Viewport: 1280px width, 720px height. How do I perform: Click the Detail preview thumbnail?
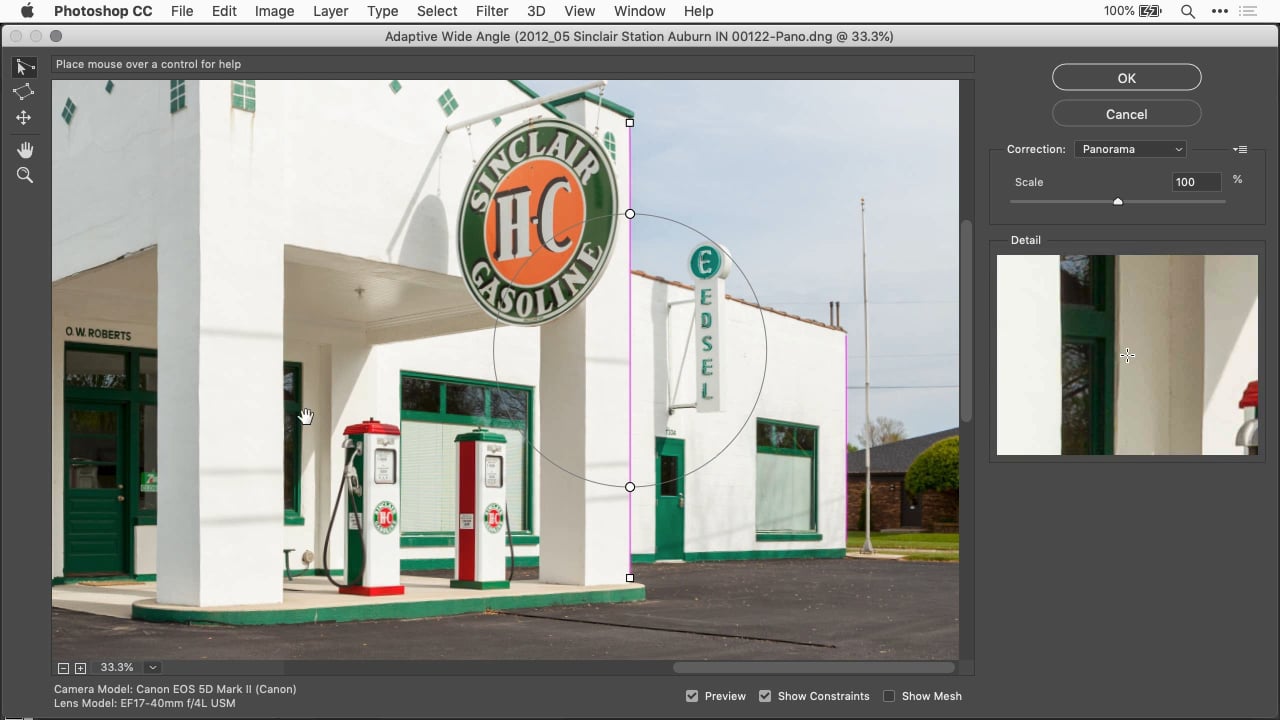(x=1127, y=355)
